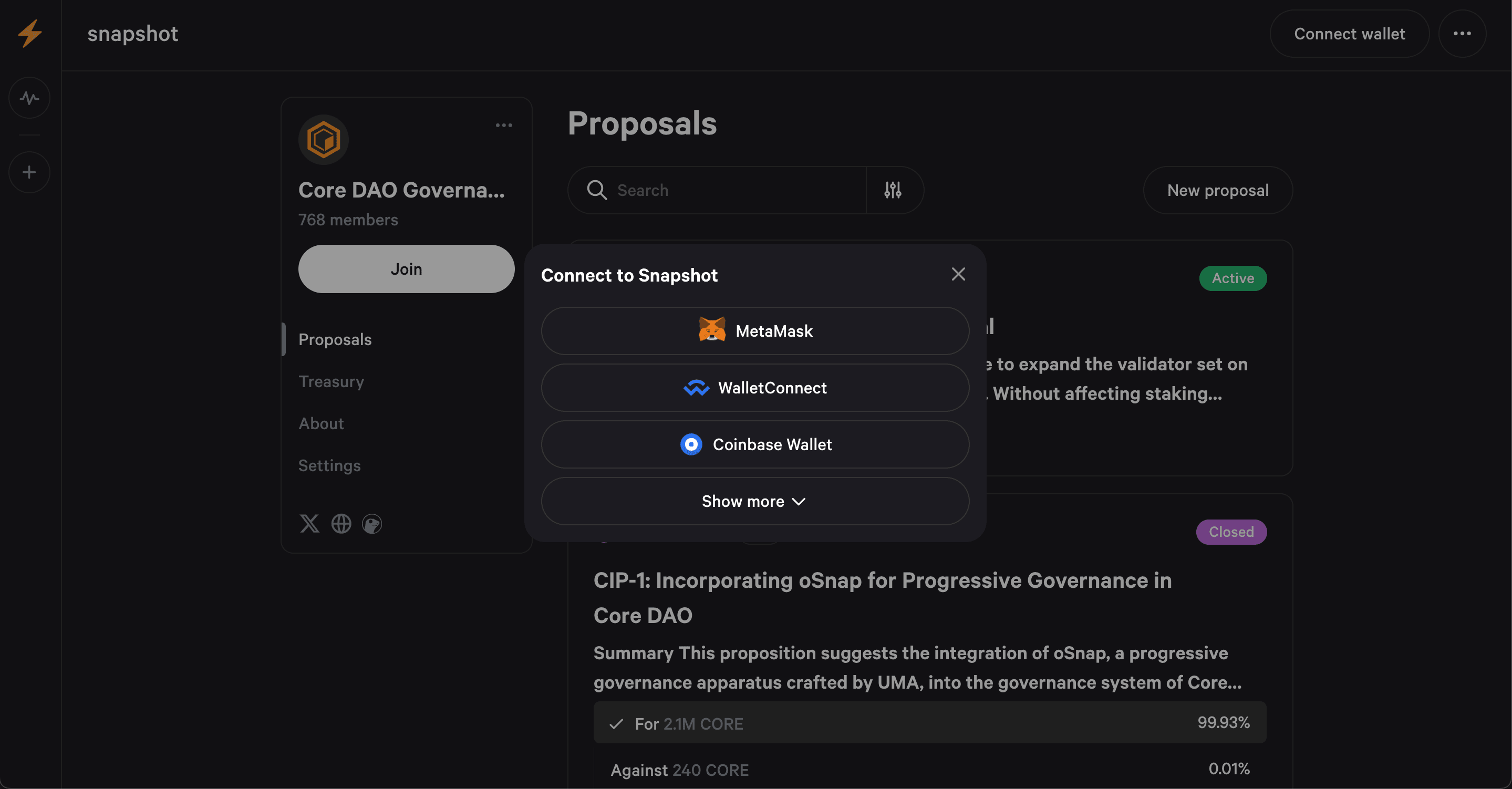The height and width of the screenshot is (789, 1512).
Task: Open the proposal filter options icon
Action: point(892,190)
